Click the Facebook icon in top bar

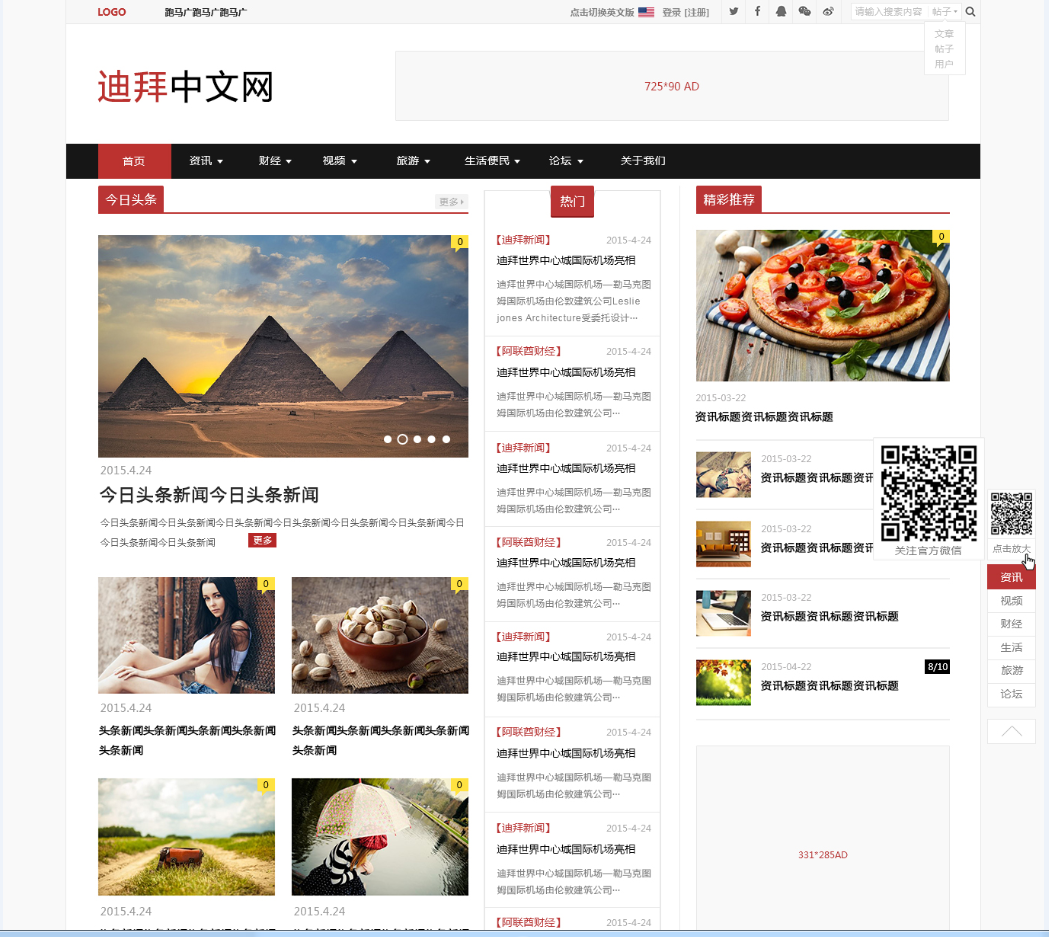pos(757,12)
